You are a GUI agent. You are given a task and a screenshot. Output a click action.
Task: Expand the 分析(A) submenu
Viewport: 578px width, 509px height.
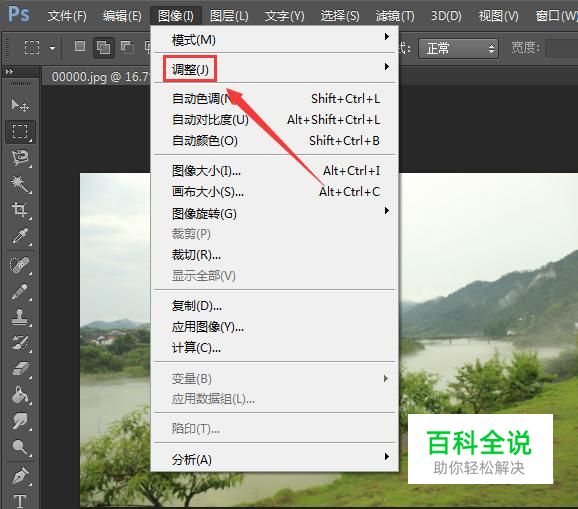[275, 459]
